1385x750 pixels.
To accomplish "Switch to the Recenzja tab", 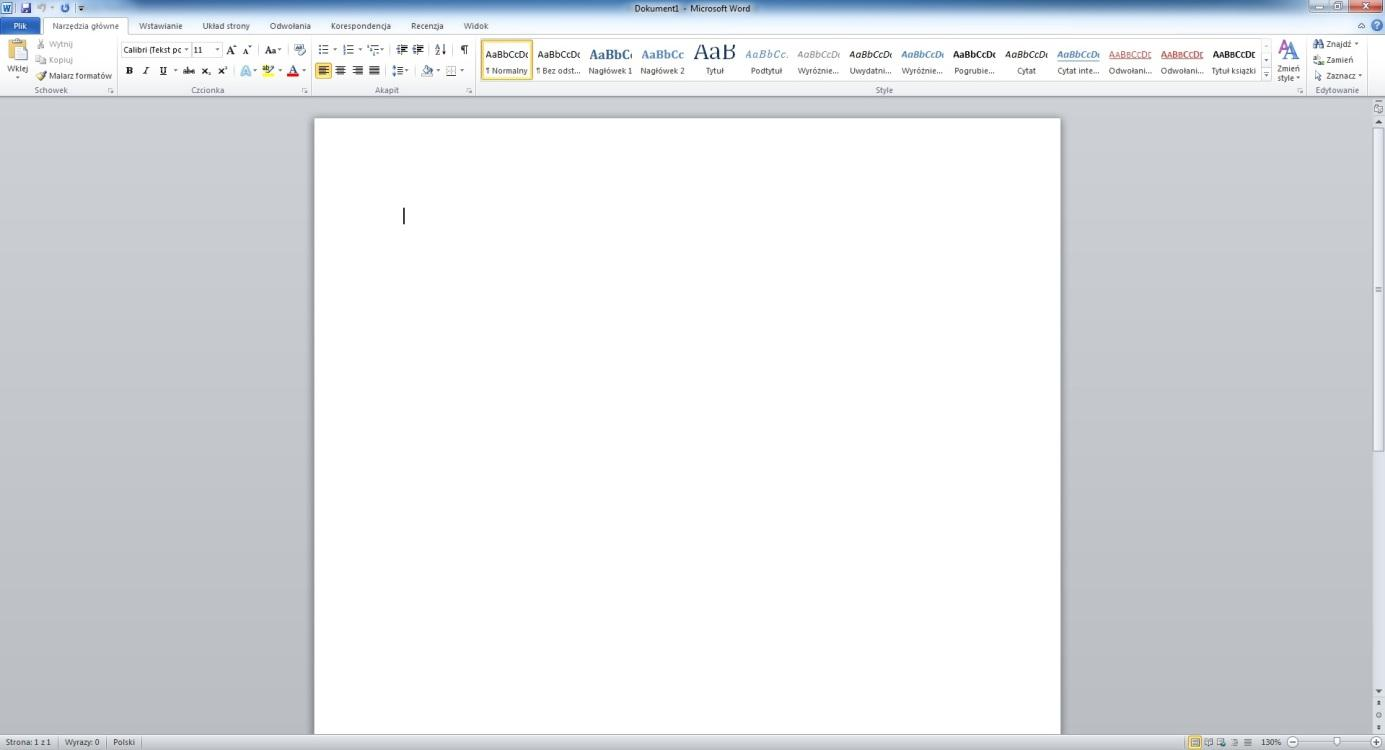I will (427, 26).
